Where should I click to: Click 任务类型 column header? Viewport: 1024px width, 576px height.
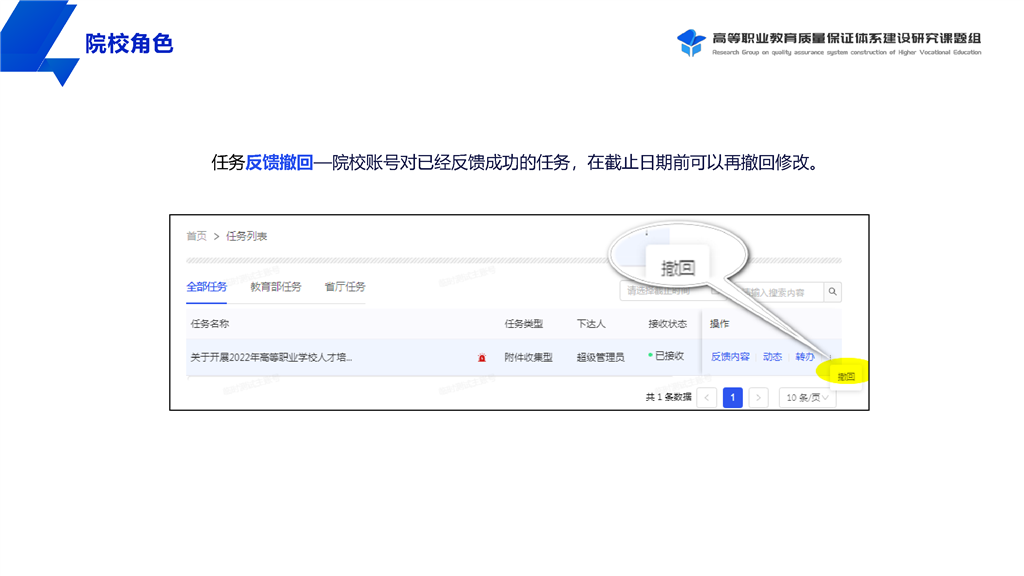click(524, 324)
